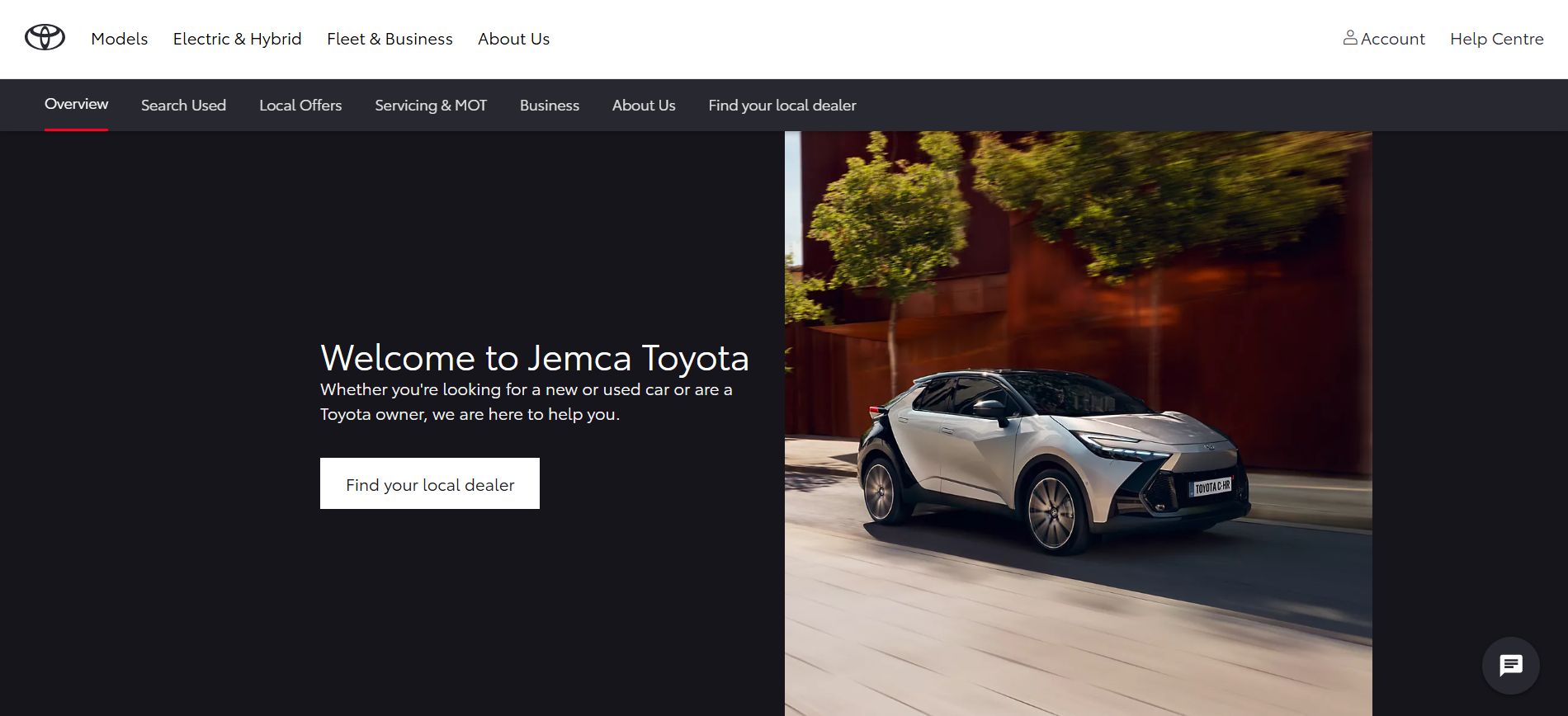Open the Local Offers tab
This screenshot has height=716, width=1568.
point(300,106)
